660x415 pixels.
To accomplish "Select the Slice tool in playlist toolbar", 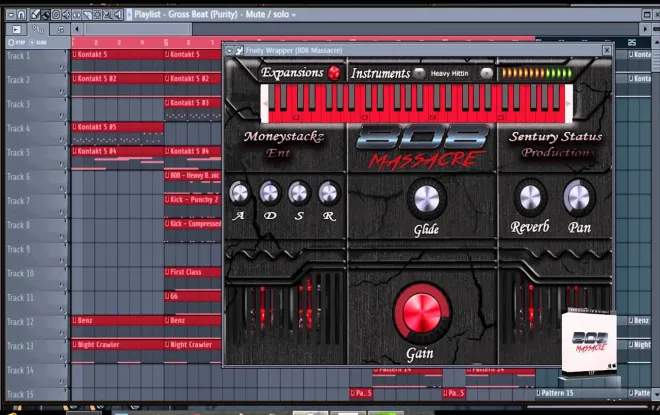I will coord(87,15).
